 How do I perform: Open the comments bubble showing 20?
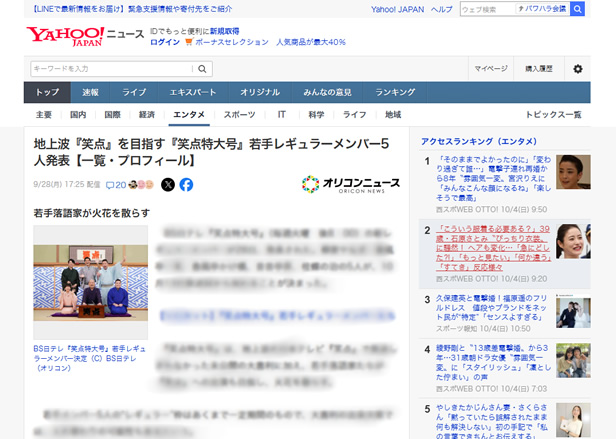116,185
